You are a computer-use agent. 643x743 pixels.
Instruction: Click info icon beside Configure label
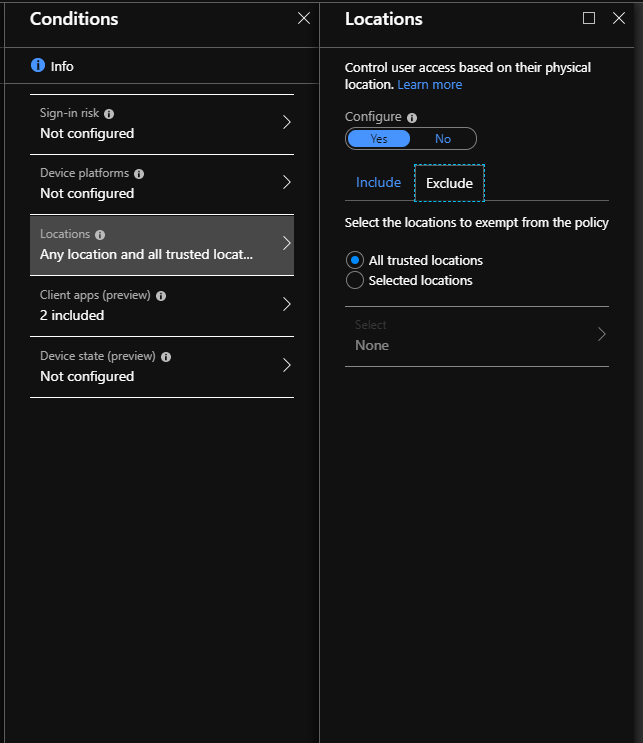pyautogui.click(x=412, y=118)
